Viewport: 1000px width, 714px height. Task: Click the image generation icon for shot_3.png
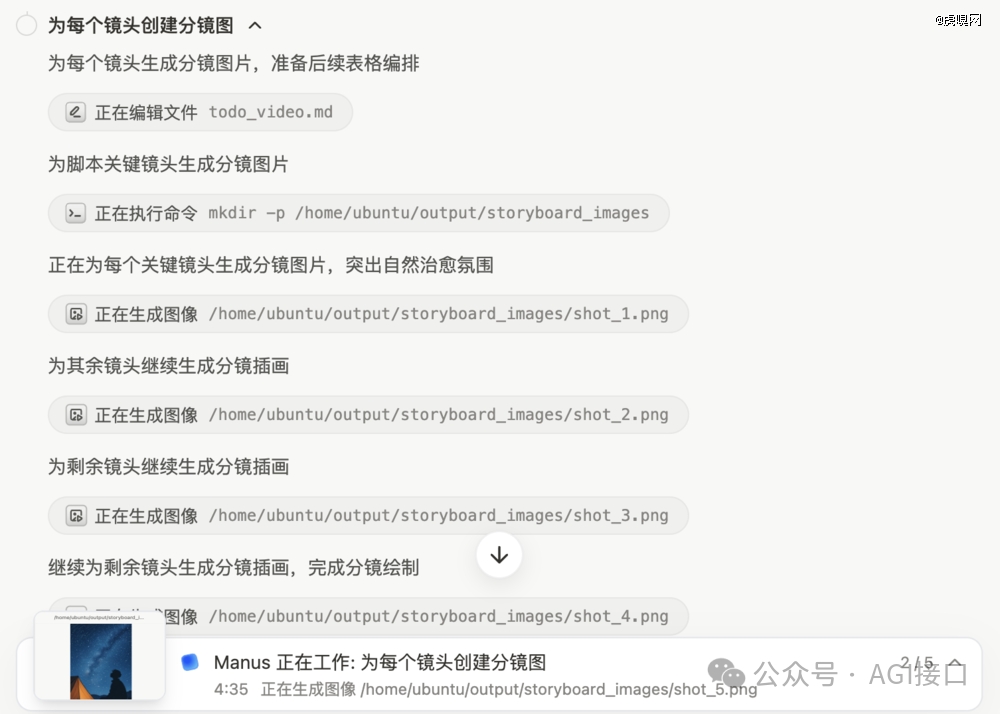[76, 516]
